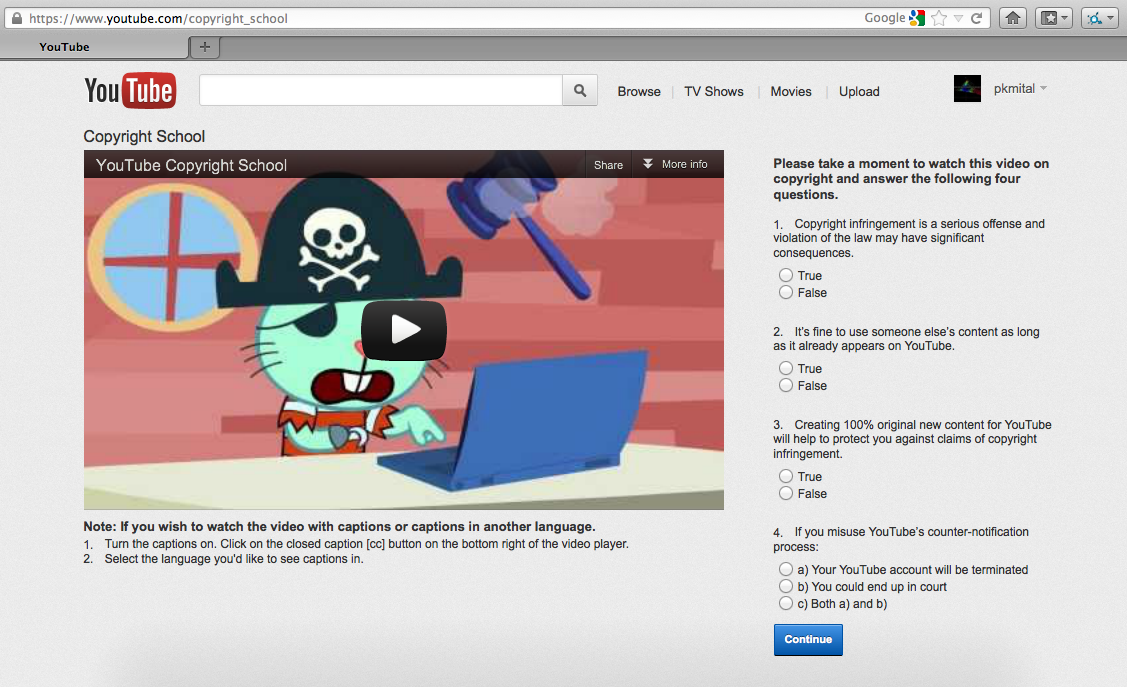Select False for question 2
This screenshot has width=1127, height=687.
pos(786,385)
